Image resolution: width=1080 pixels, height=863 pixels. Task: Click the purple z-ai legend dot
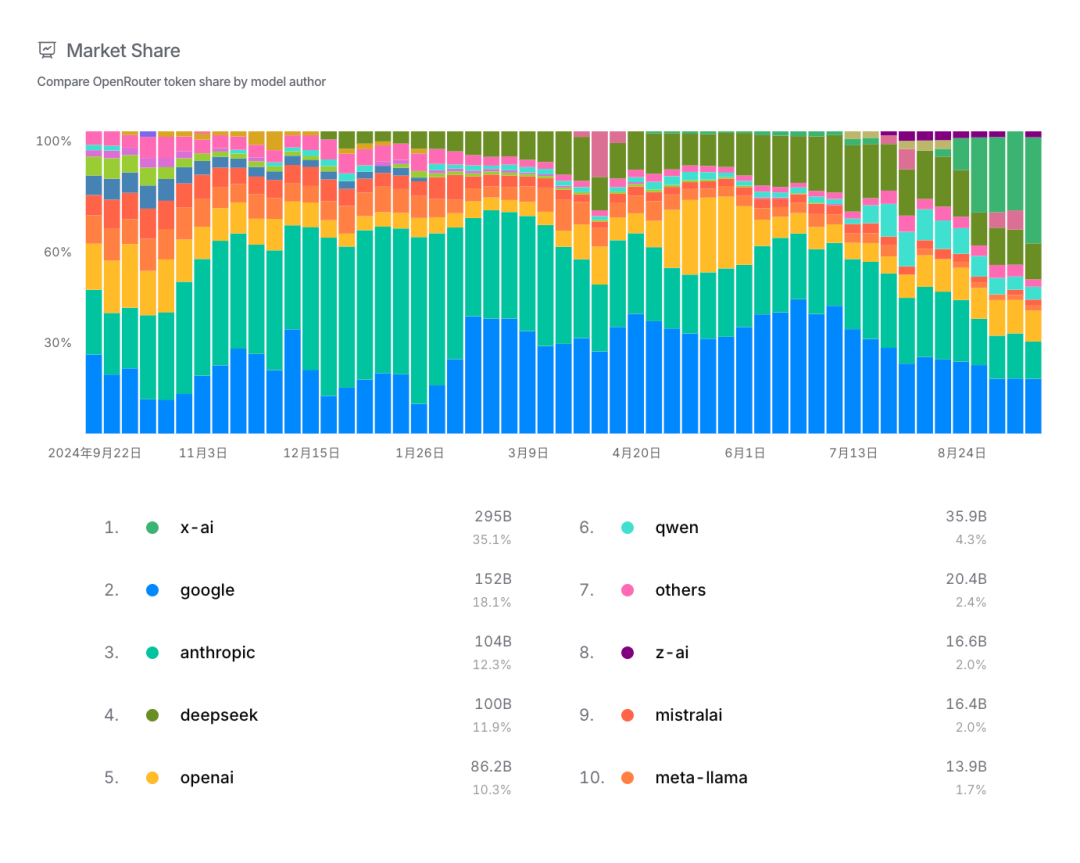click(x=627, y=653)
